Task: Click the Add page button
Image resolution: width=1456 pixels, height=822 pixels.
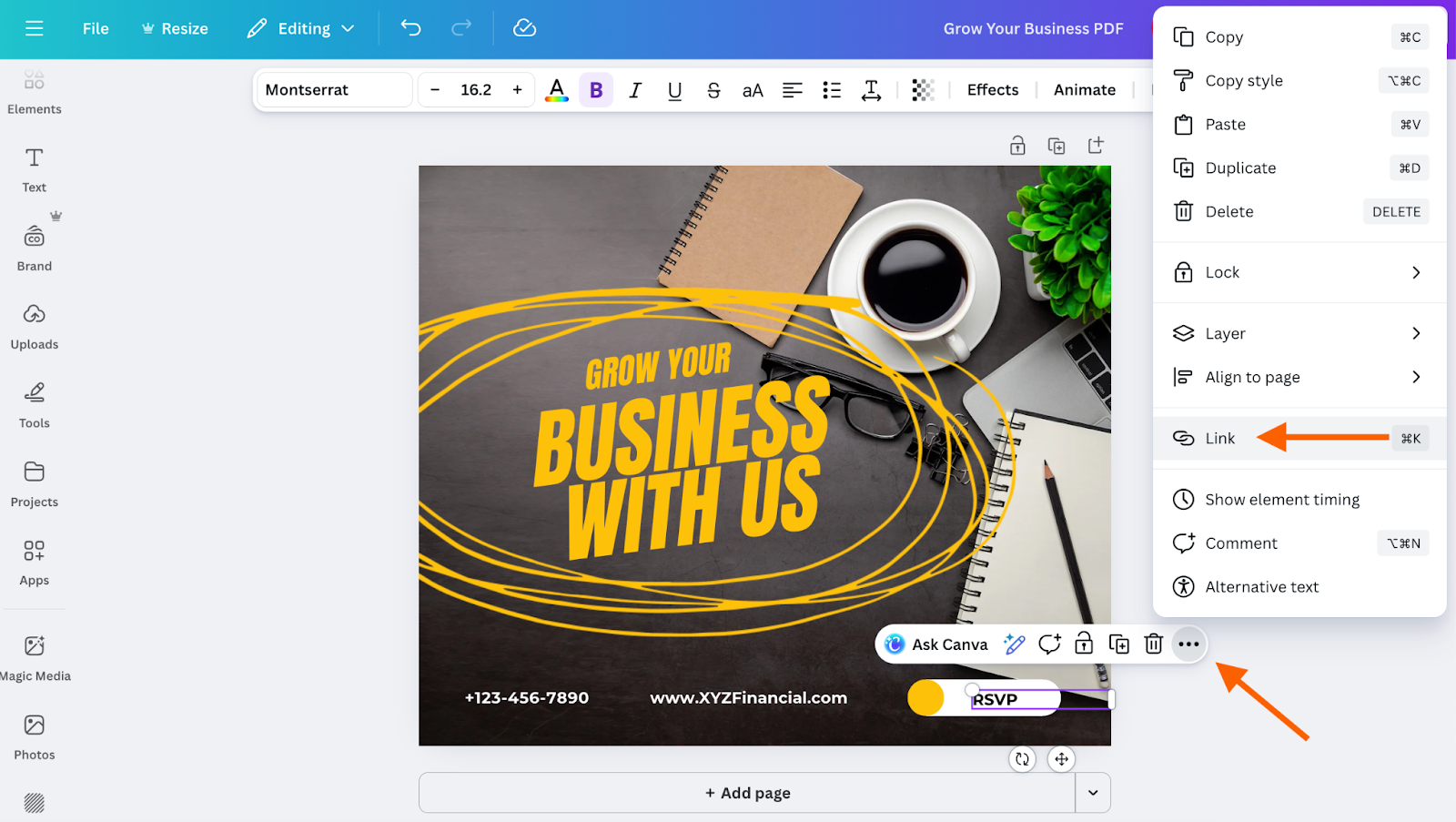Action: [746, 792]
